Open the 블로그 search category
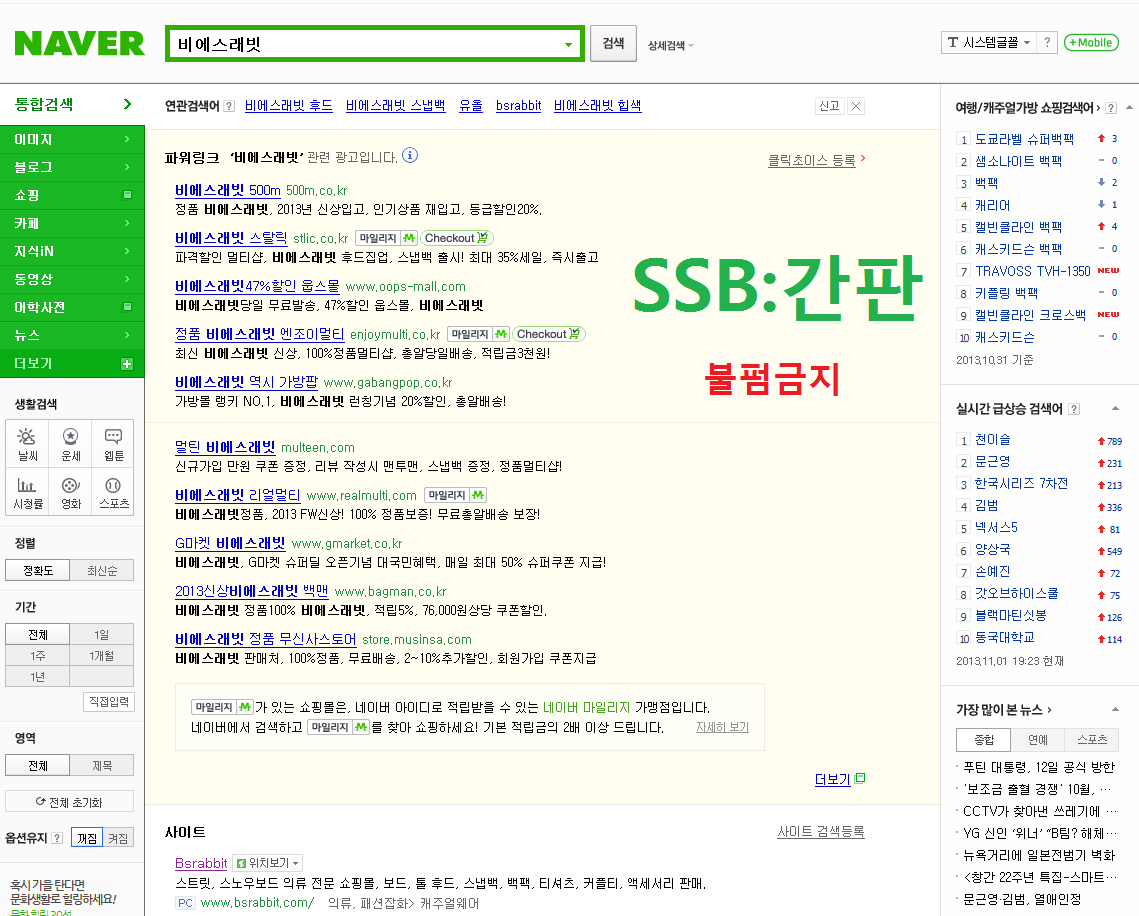The height and width of the screenshot is (916, 1139). click(72, 167)
